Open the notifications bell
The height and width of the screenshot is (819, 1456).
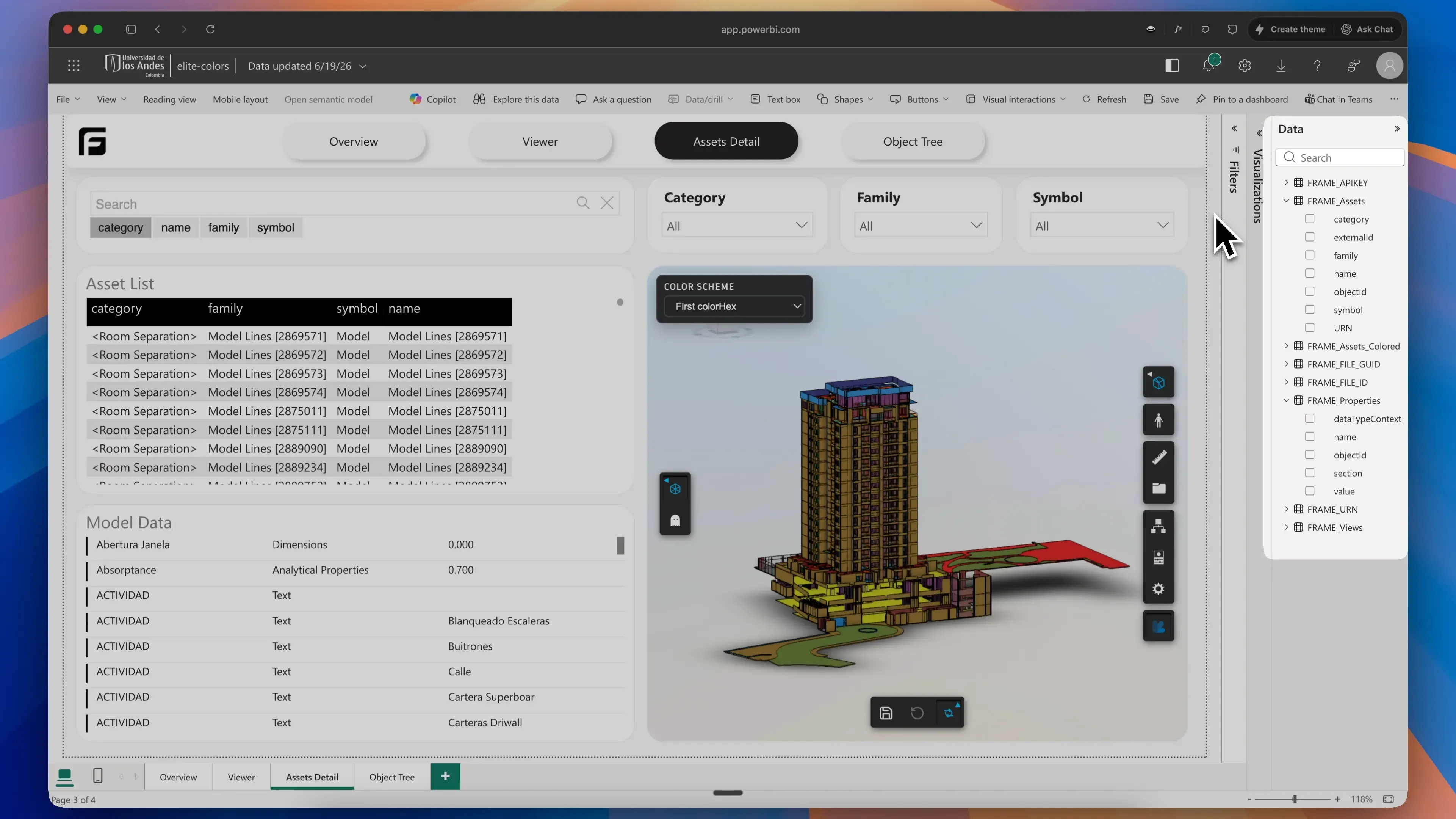(x=1209, y=66)
